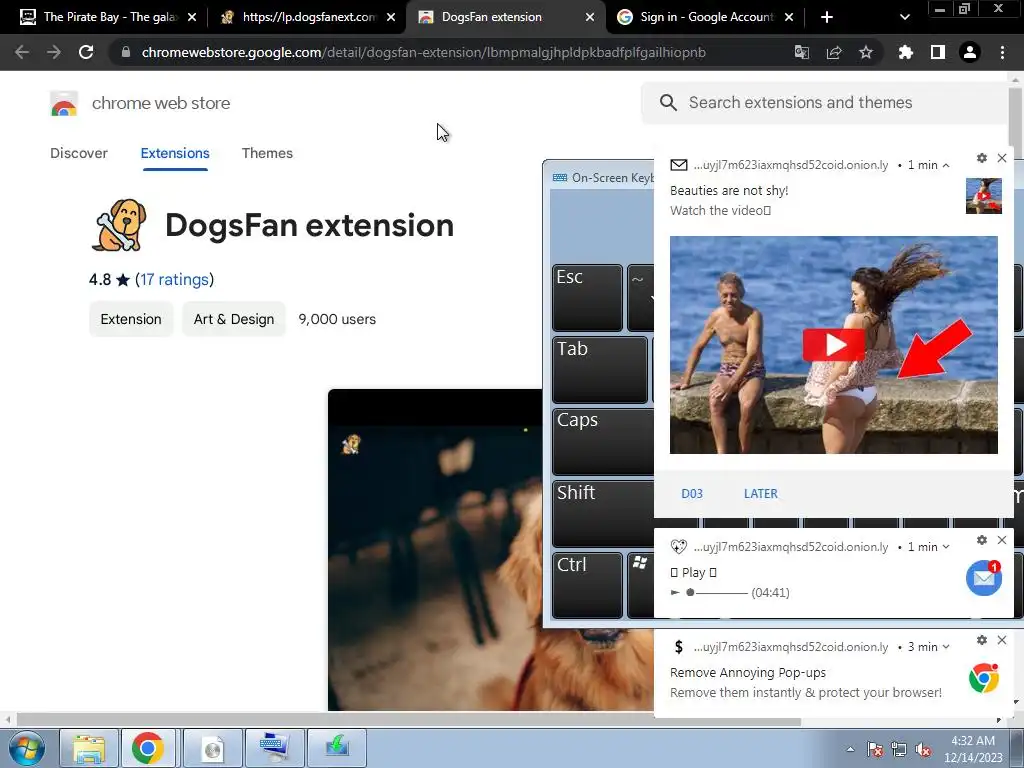Viewport: 1024px width, 768px height.
Task: Click the Windows key on On-Screen Keyboard
Action: coord(641,585)
